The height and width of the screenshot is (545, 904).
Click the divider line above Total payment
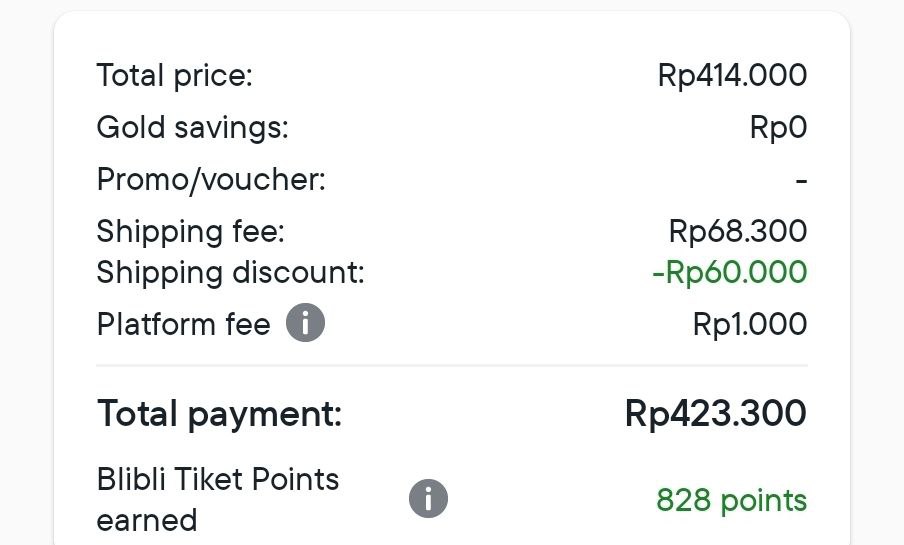pos(451,366)
